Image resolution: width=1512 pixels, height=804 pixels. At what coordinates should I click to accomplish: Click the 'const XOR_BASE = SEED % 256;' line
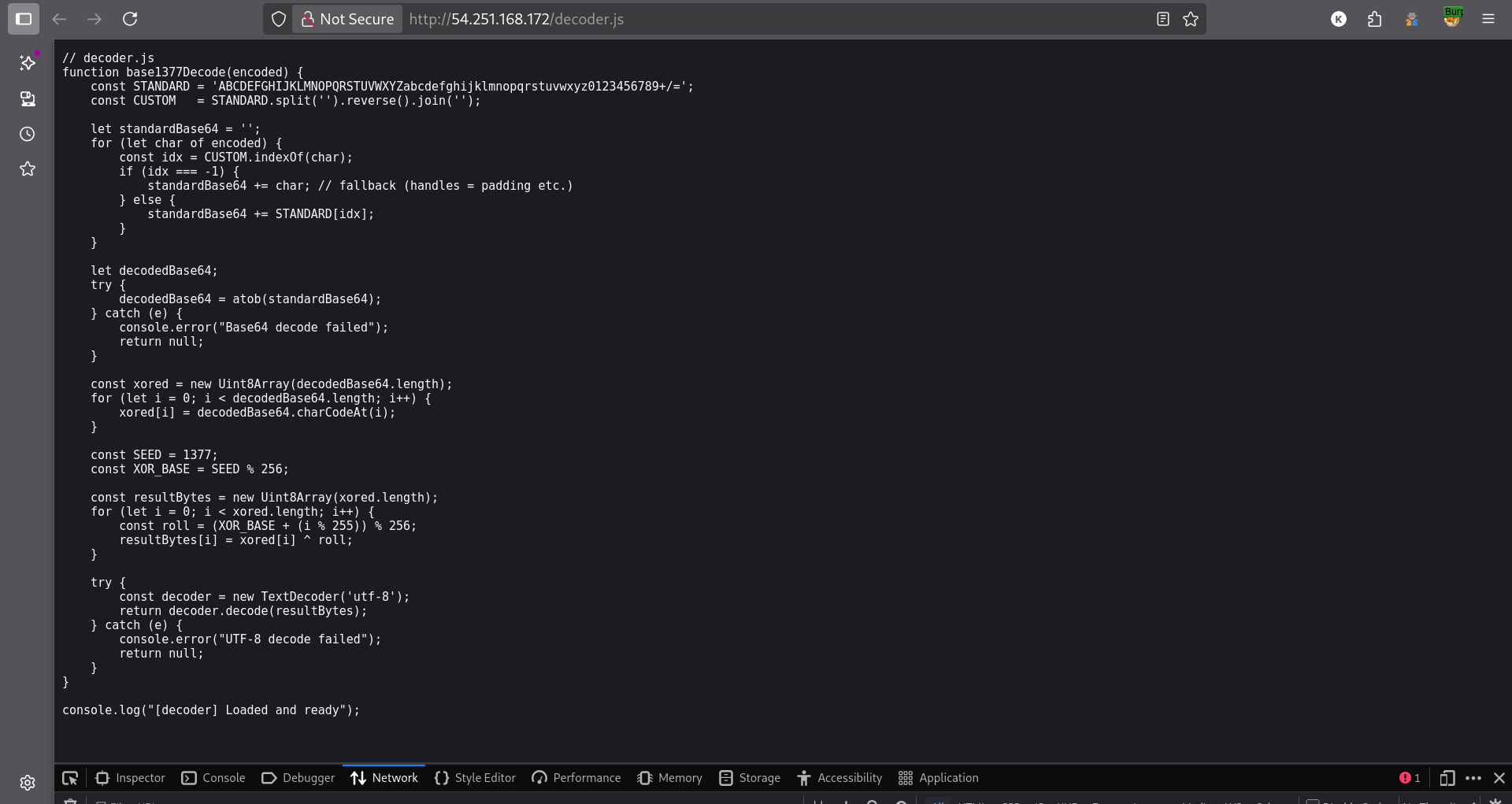pos(190,469)
